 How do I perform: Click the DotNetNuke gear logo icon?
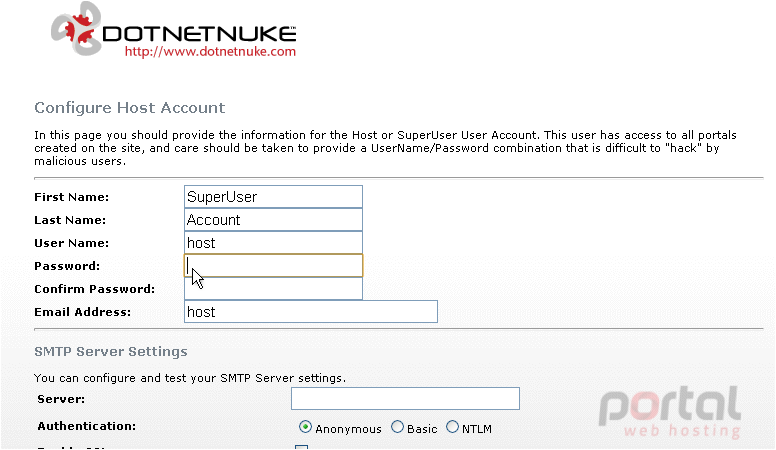(76, 29)
